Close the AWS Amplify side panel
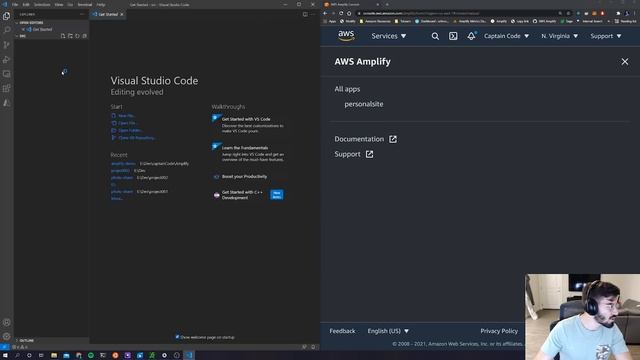640x360 pixels. tap(624, 62)
